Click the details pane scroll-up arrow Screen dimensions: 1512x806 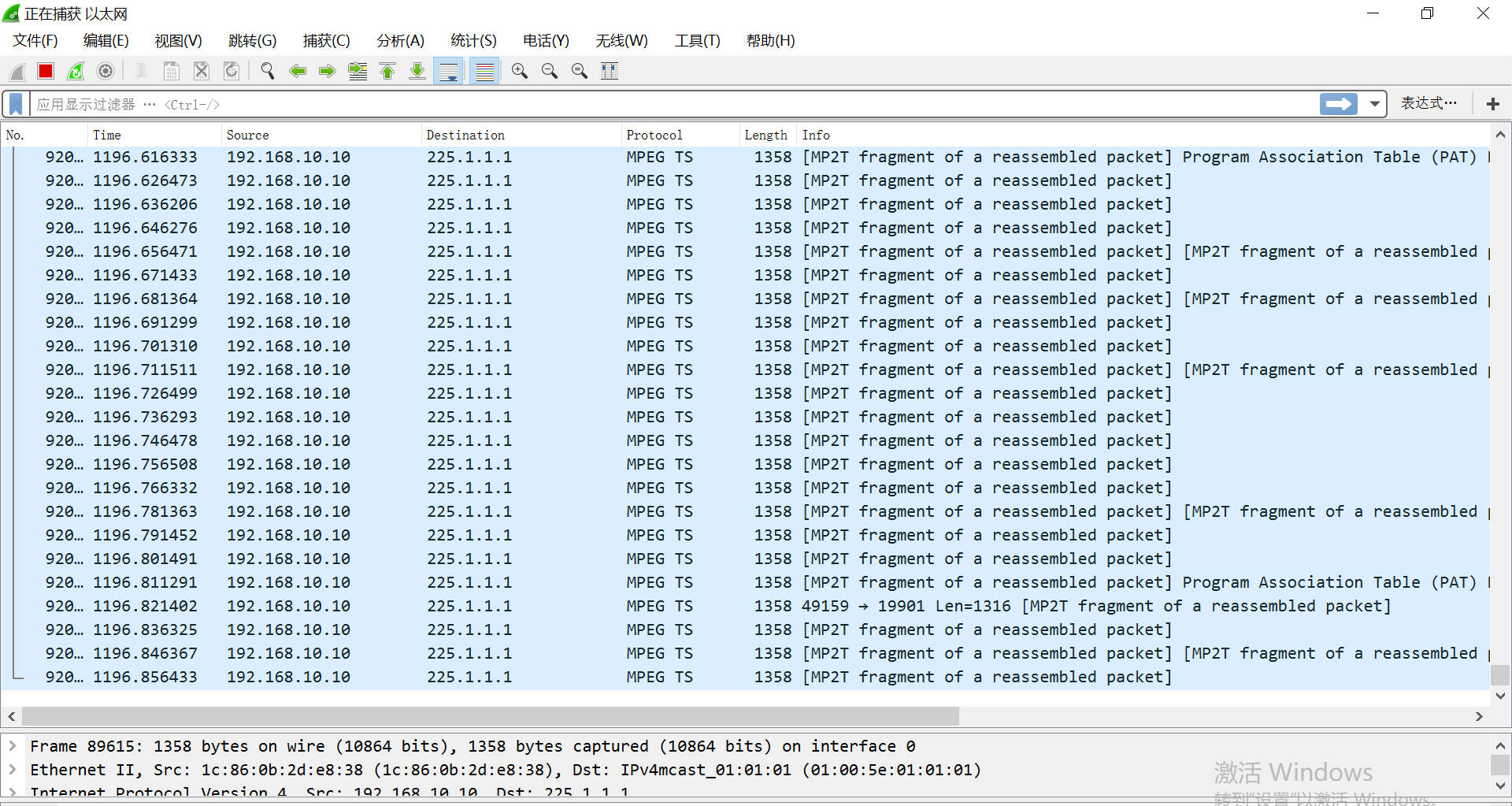click(1500, 745)
